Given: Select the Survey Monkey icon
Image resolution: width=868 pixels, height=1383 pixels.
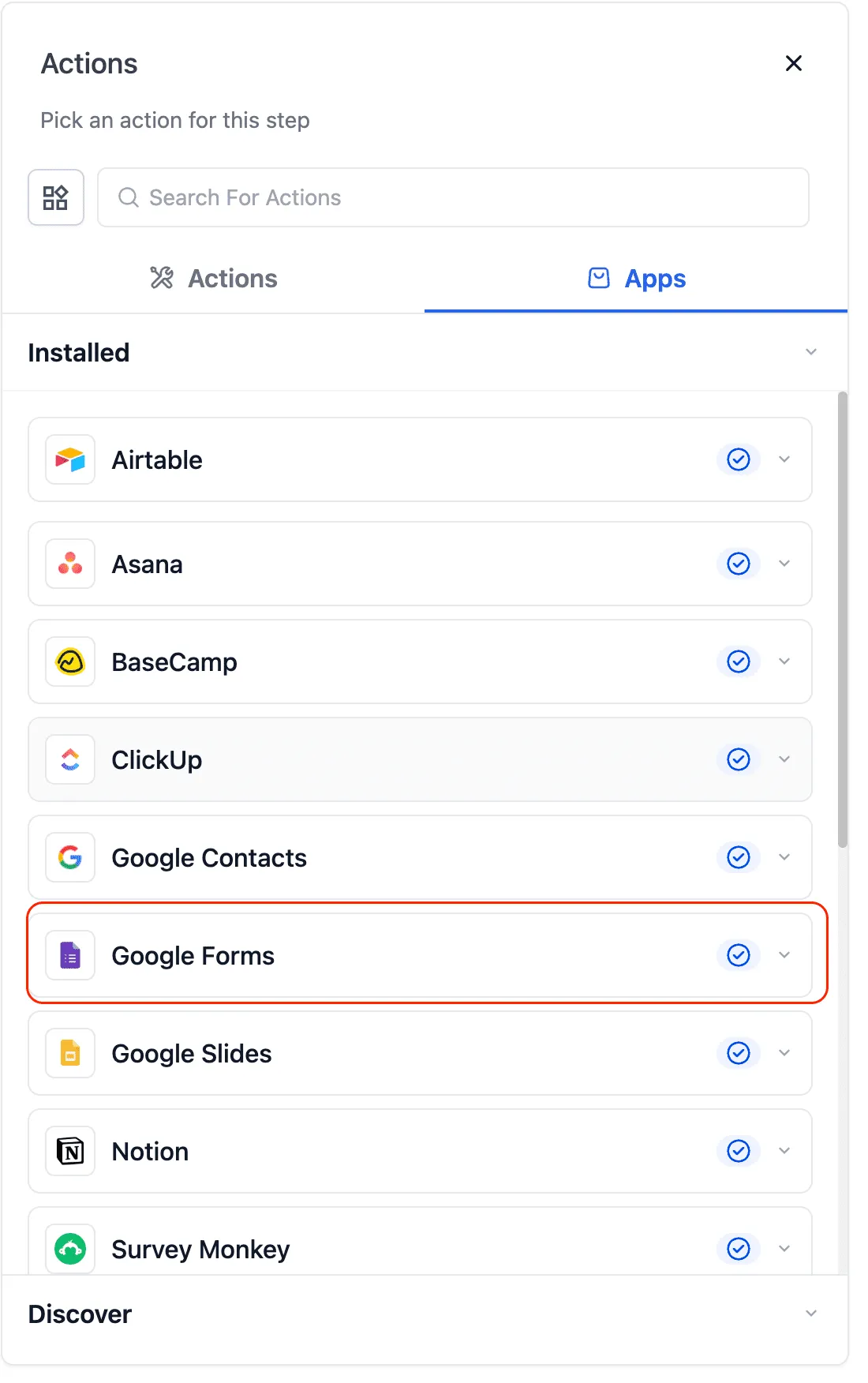Looking at the screenshot, I should 69,1249.
